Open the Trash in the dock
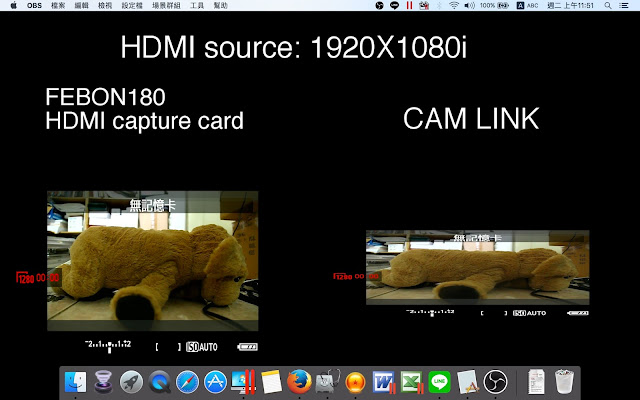 (x=564, y=382)
